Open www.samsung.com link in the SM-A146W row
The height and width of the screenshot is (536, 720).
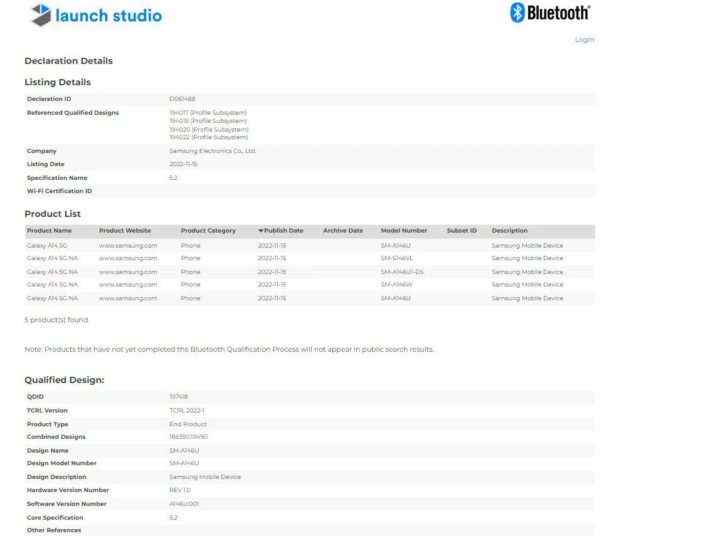129,284
